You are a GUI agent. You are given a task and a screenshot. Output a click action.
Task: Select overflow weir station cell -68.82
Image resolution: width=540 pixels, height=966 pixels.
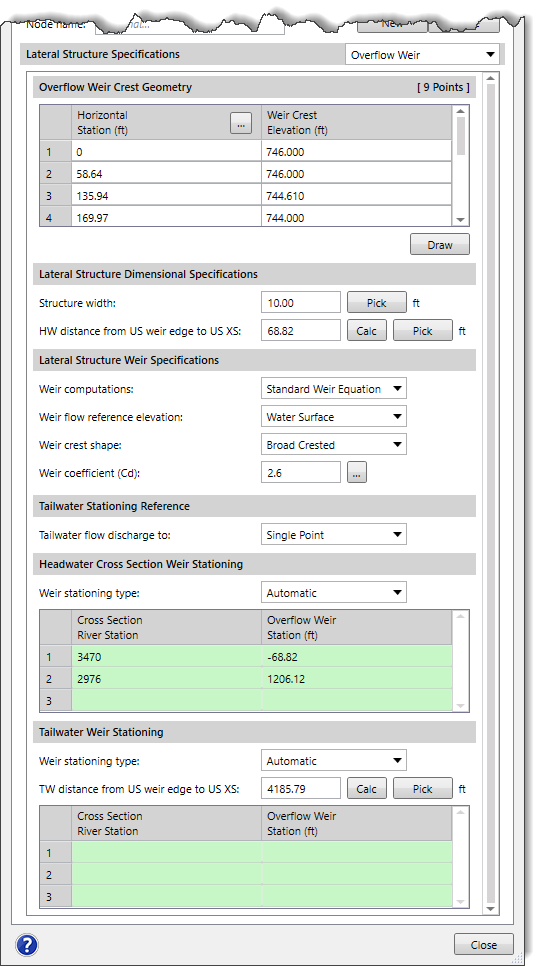(x=357, y=657)
